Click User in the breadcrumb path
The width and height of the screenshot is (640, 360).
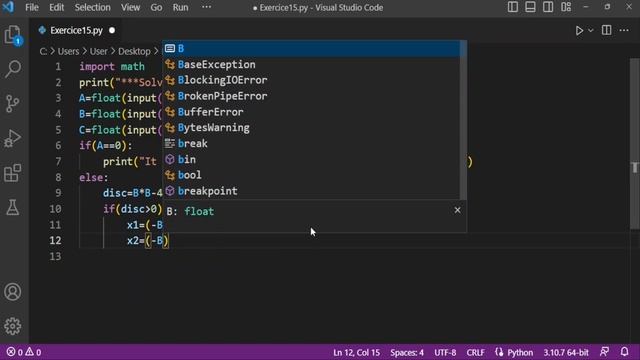[98, 51]
